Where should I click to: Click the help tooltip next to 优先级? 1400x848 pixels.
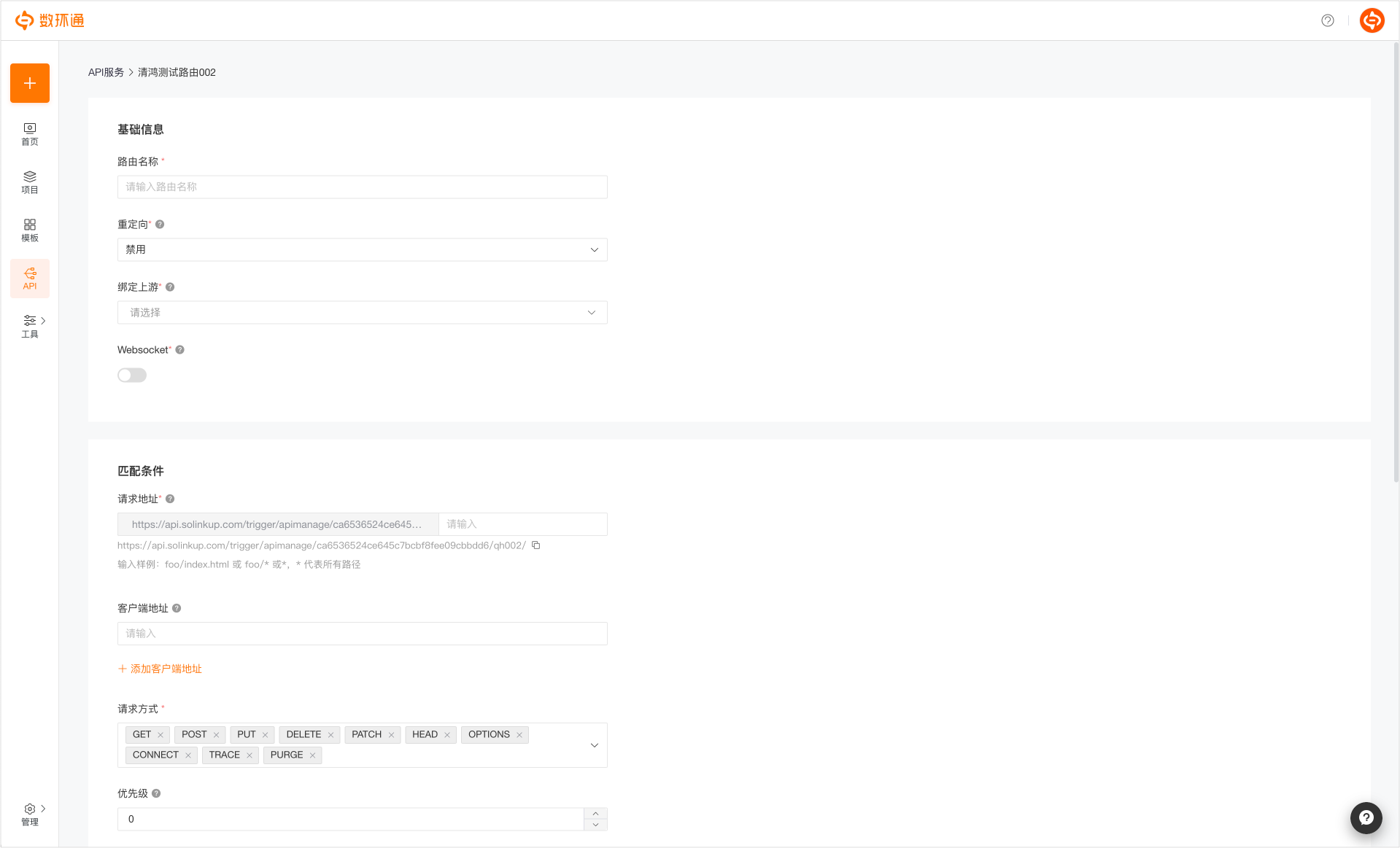[x=156, y=793]
